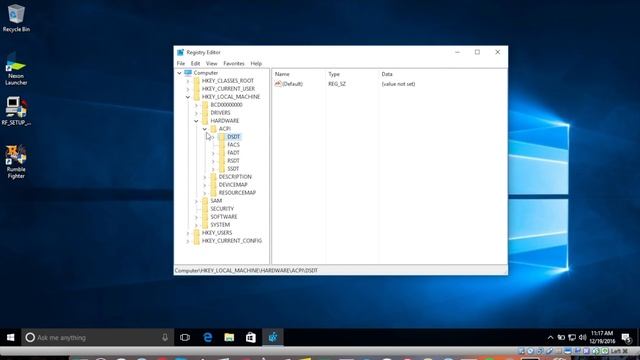This screenshot has height=360, width=640.
Task: Collapse the ACPI key
Action: click(205, 129)
